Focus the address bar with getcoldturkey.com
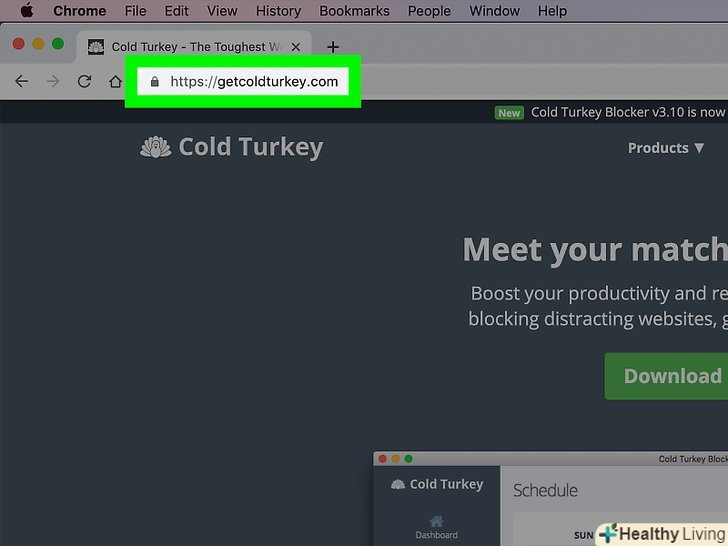Image resolution: width=728 pixels, height=546 pixels. click(x=243, y=82)
